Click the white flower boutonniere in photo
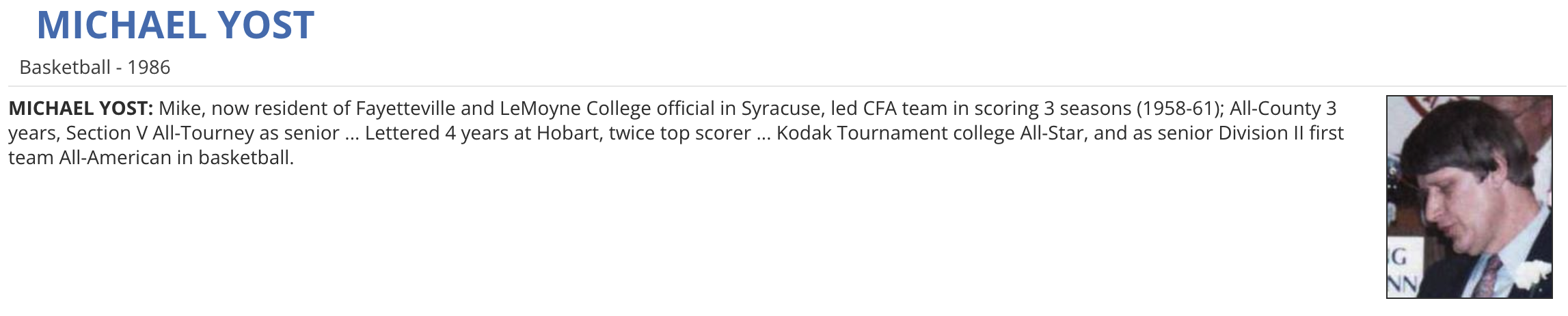The height and width of the screenshot is (316, 1568). point(1530,275)
